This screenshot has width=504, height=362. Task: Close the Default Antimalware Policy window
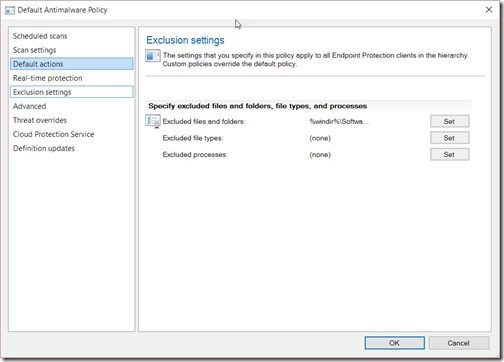[489, 10]
